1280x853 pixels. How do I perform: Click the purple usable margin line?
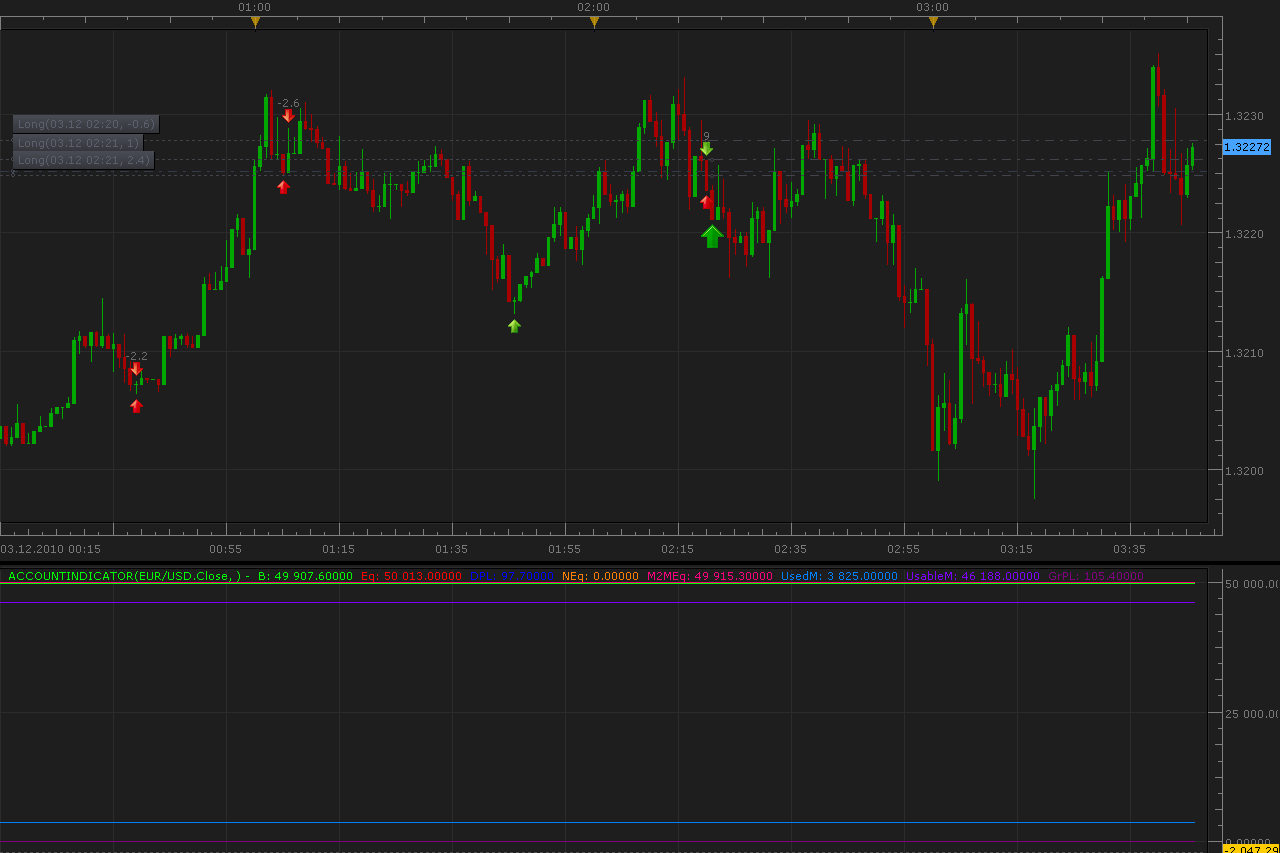pyautogui.click(x=597, y=602)
